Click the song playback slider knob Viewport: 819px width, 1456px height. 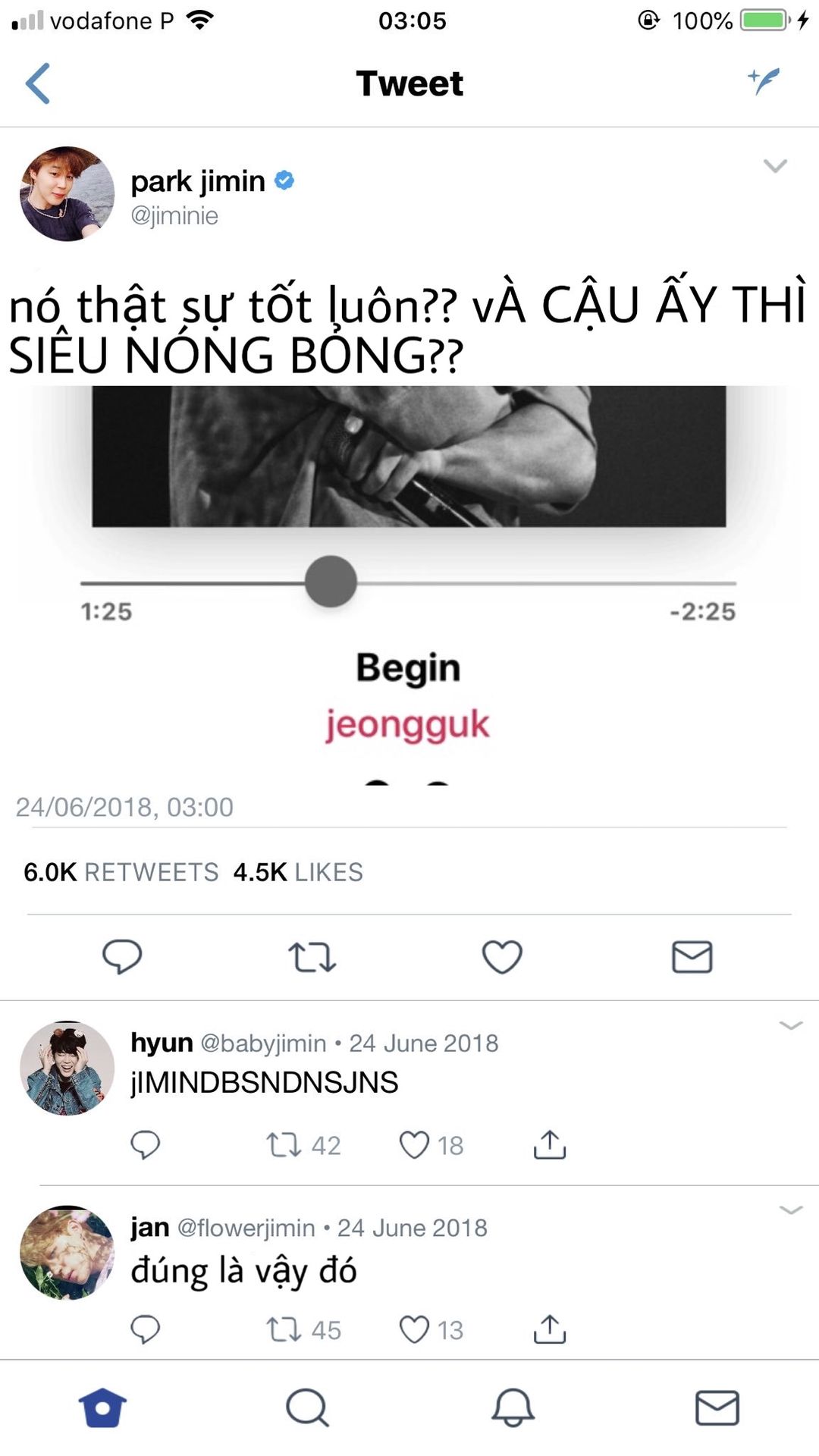[331, 582]
